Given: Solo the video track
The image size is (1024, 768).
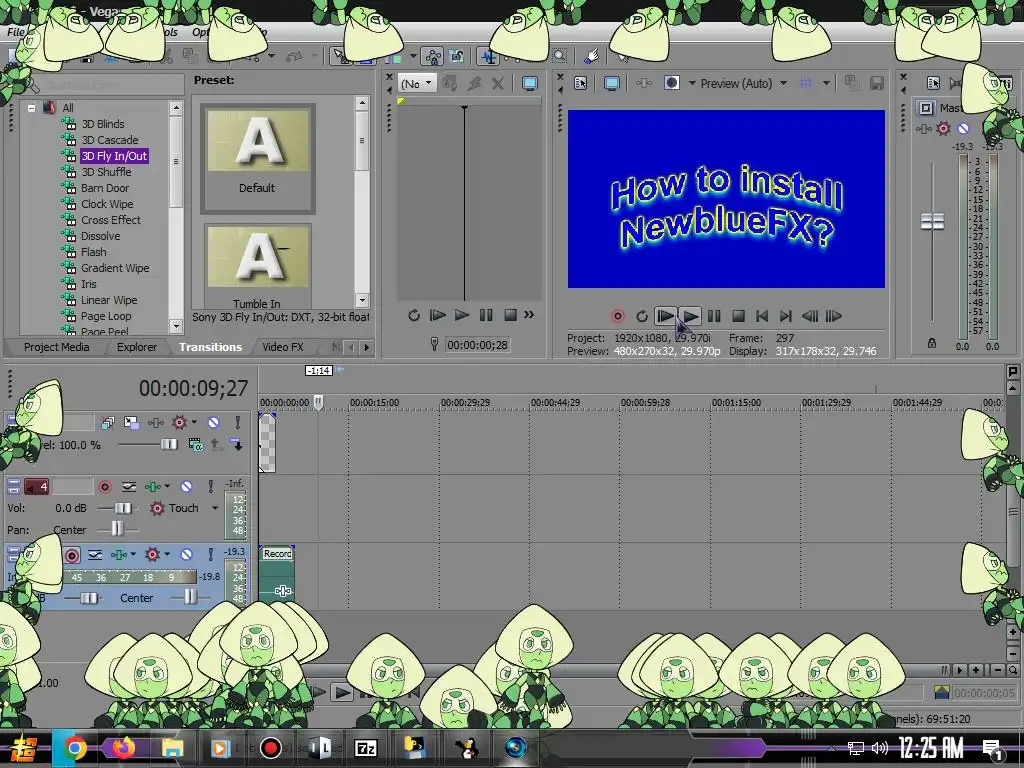Looking at the screenshot, I should pyautogui.click(x=238, y=423).
